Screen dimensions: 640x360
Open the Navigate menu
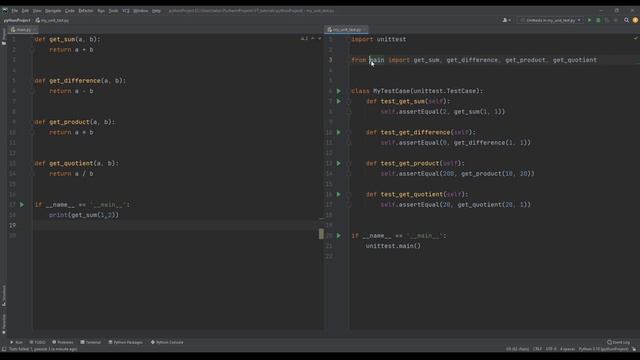[53, 11]
